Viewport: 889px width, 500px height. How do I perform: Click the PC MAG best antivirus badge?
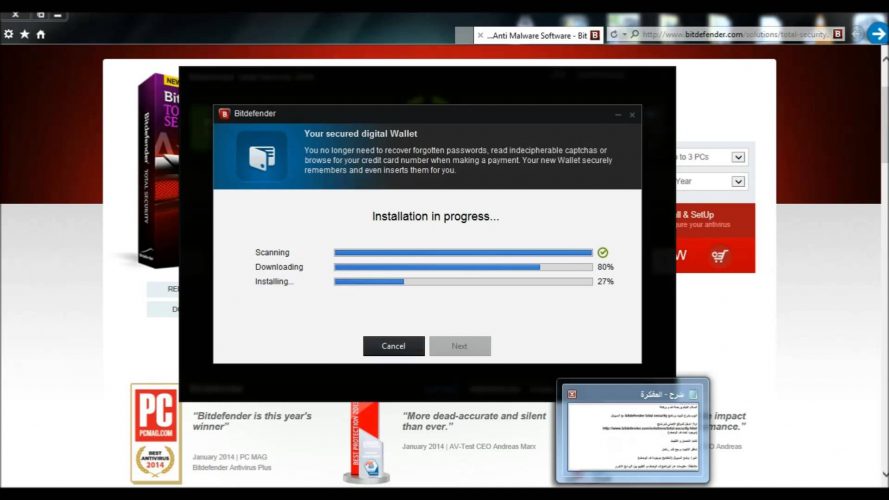[156, 434]
